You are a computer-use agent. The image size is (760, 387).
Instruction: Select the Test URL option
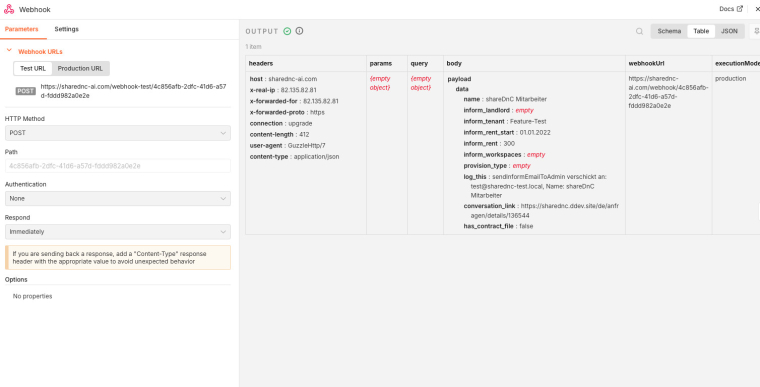click(33, 68)
